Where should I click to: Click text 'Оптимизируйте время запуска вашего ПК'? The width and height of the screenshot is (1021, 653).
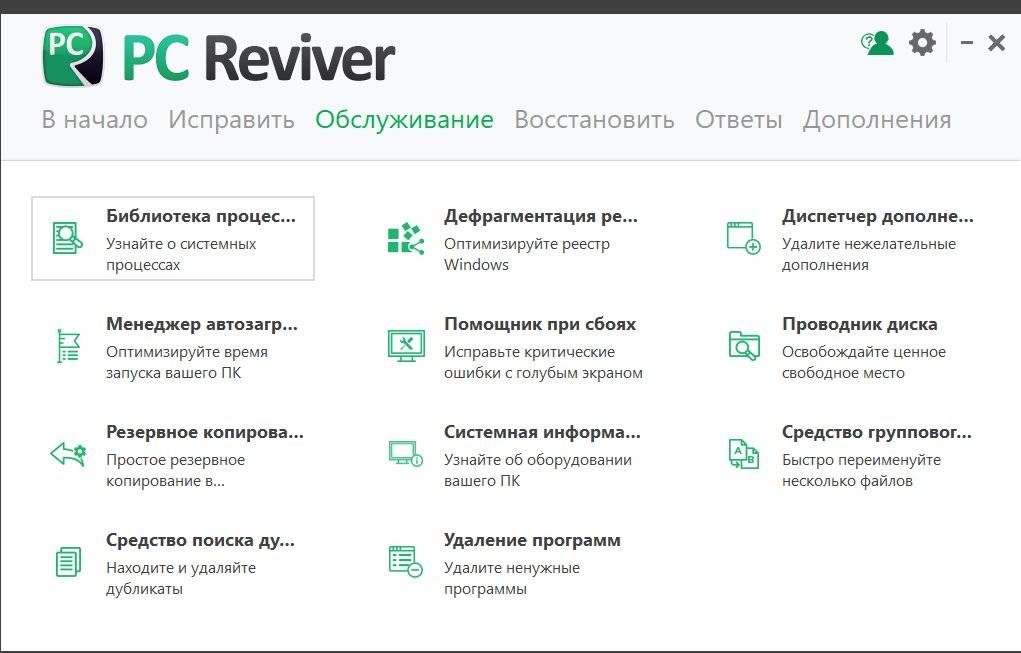click(187, 363)
